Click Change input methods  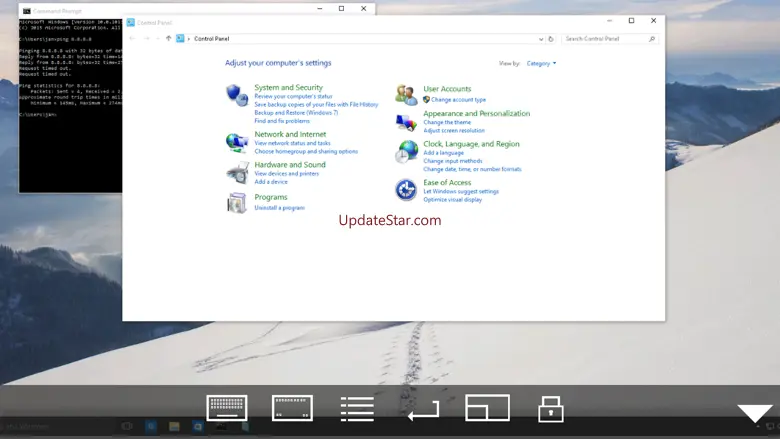pos(453,161)
